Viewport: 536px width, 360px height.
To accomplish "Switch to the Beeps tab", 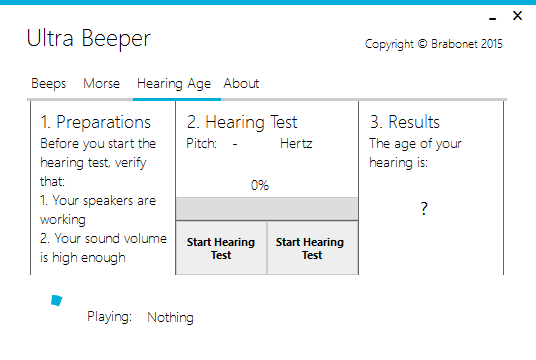I will pyautogui.click(x=49, y=83).
